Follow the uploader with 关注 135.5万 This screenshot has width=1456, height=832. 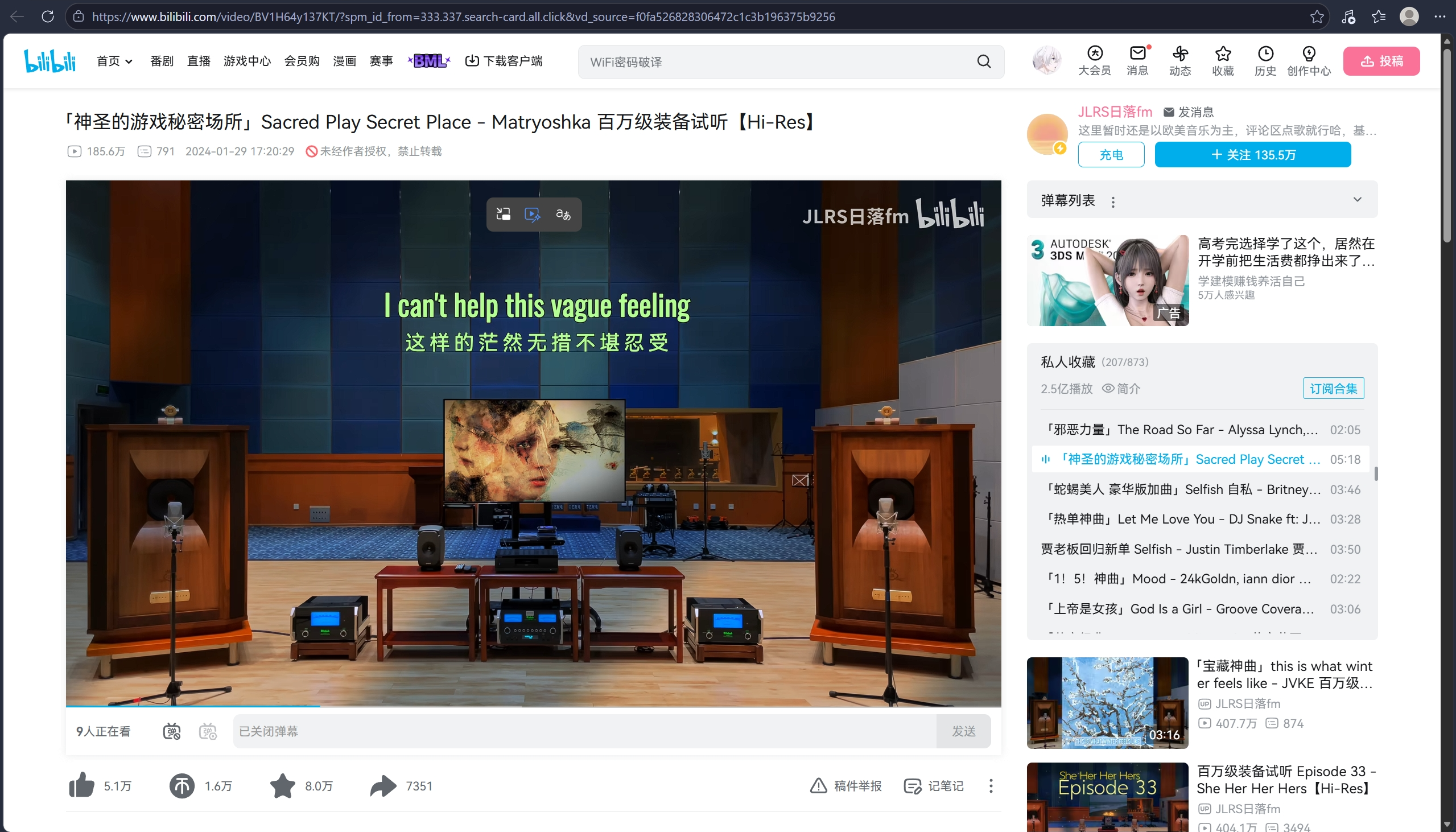[x=1252, y=154]
